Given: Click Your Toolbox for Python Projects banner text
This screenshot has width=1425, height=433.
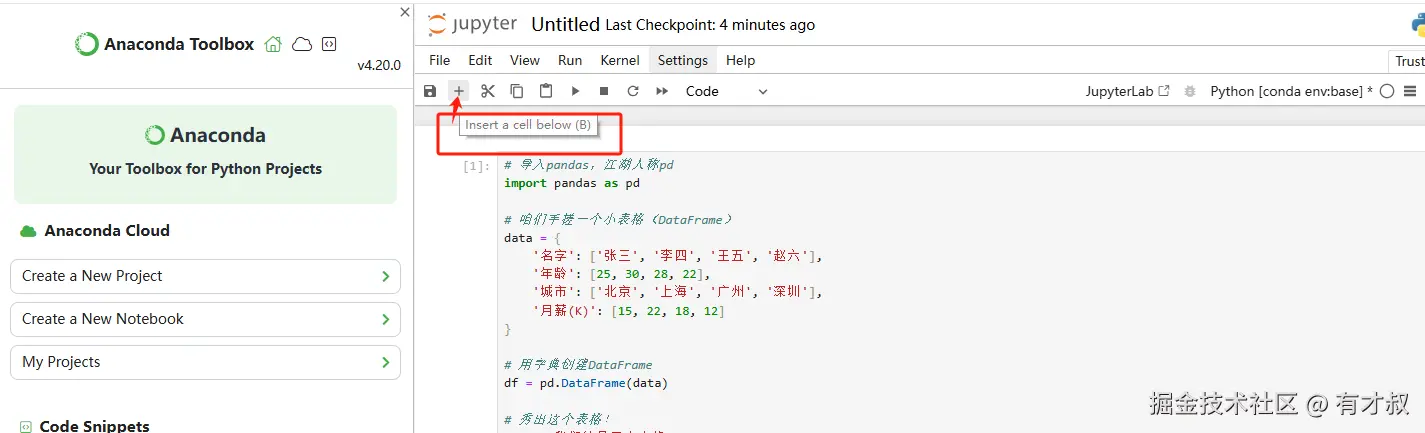Looking at the screenshot, I should (x=205, y=169).
